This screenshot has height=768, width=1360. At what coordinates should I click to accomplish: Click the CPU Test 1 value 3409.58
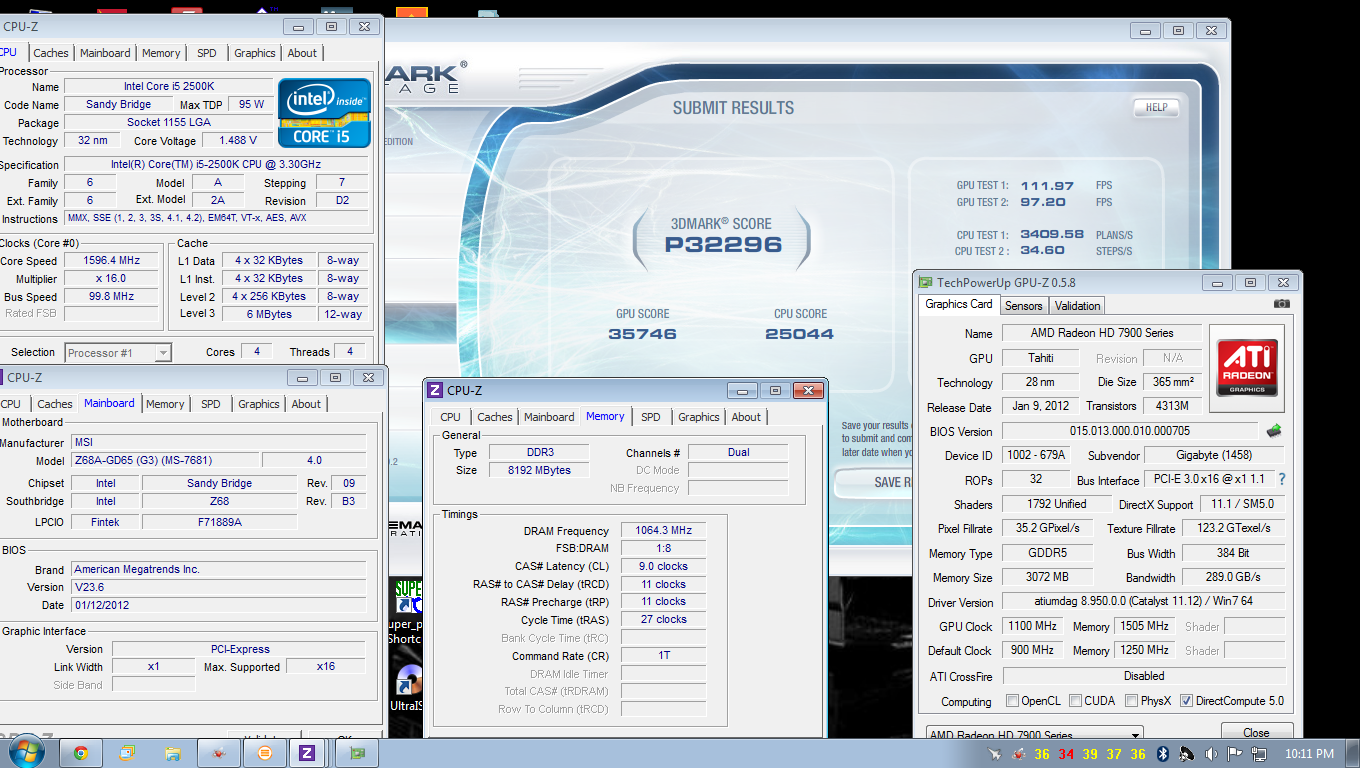click(x=1052, y=235)
